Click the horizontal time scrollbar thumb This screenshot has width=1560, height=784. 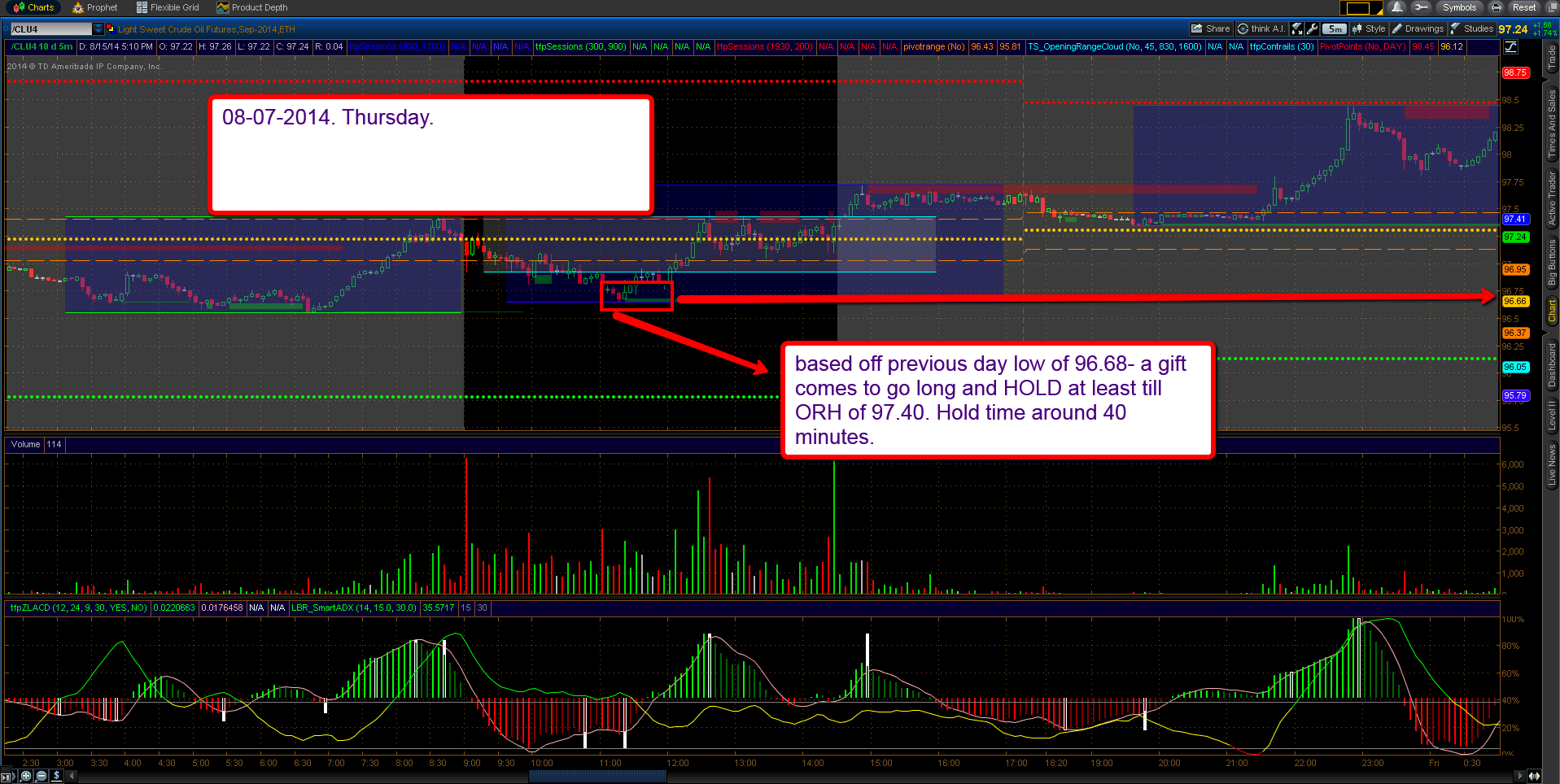pyautogui.click(x=597, y=776)
